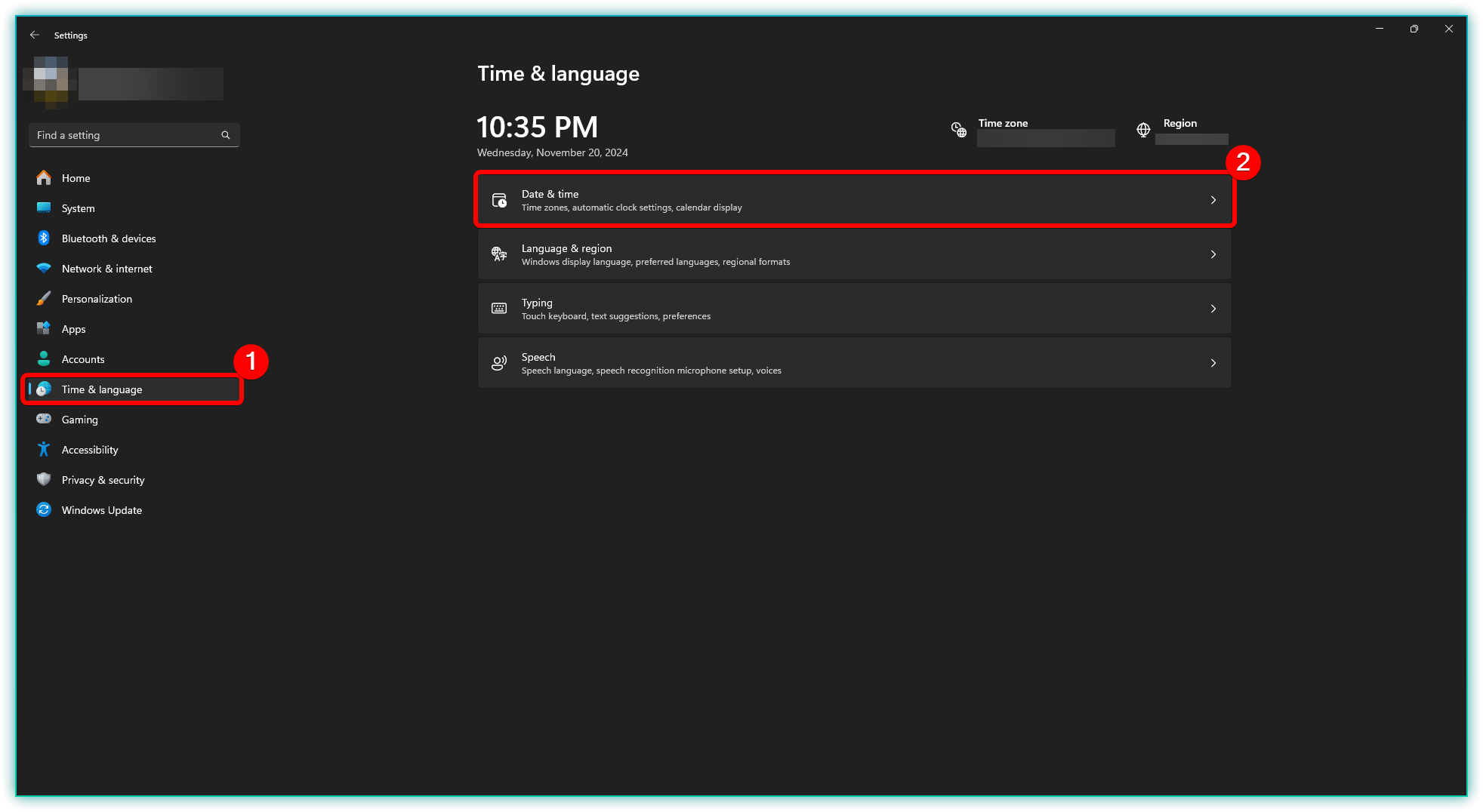Open Speech settings
1483x812 pixels.
tap(854, 363)
